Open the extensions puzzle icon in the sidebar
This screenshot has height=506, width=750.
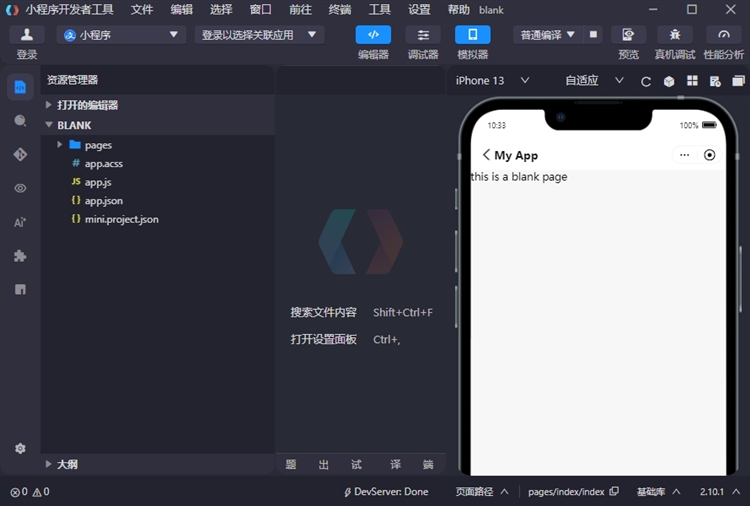click(20, 256)
